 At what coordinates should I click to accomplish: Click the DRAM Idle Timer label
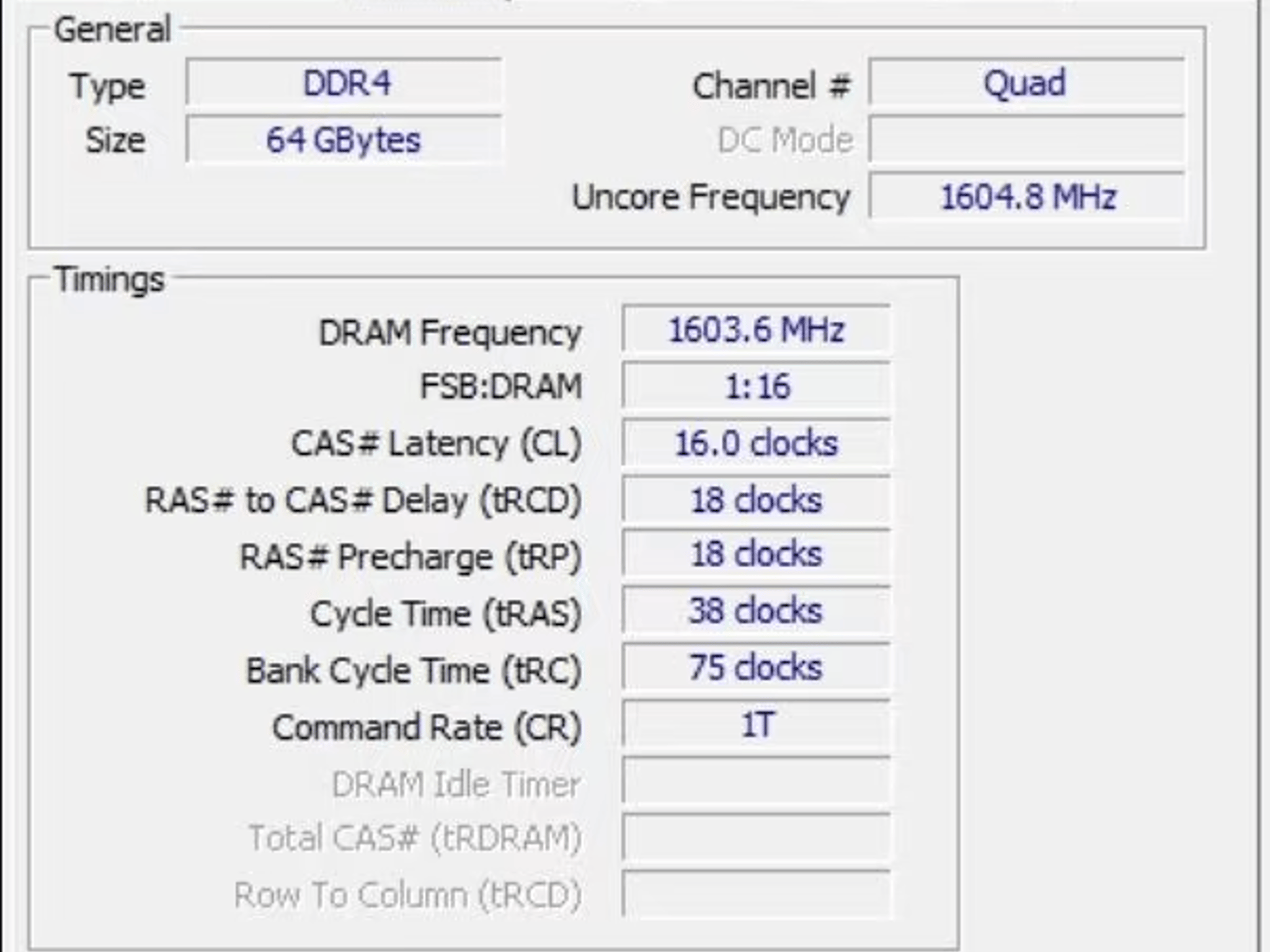pyautogui.click(x=457, y=785)
